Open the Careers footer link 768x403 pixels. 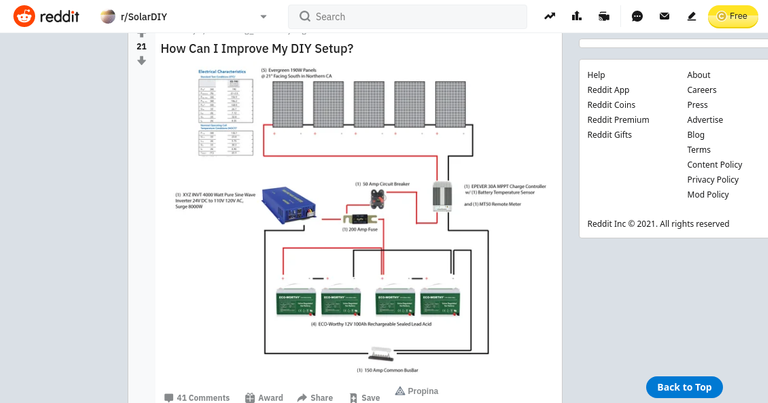701,90
